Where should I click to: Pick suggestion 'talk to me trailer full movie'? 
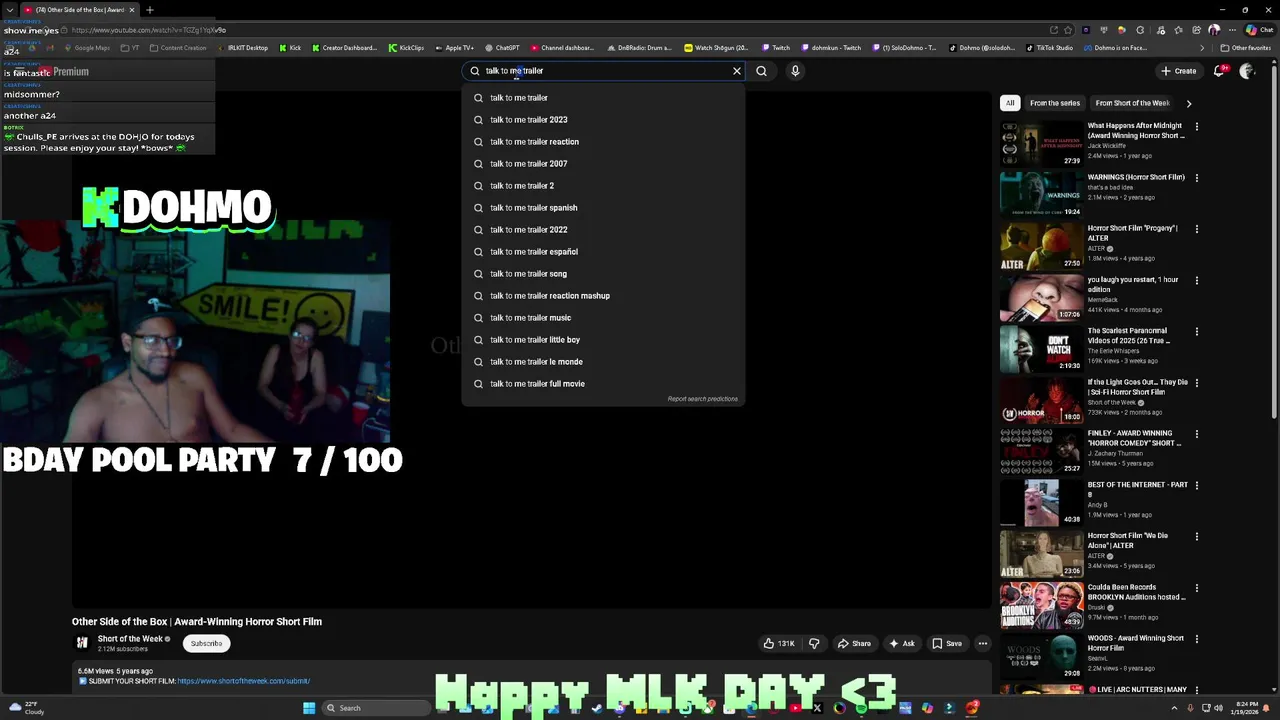(x=603, y=384)
